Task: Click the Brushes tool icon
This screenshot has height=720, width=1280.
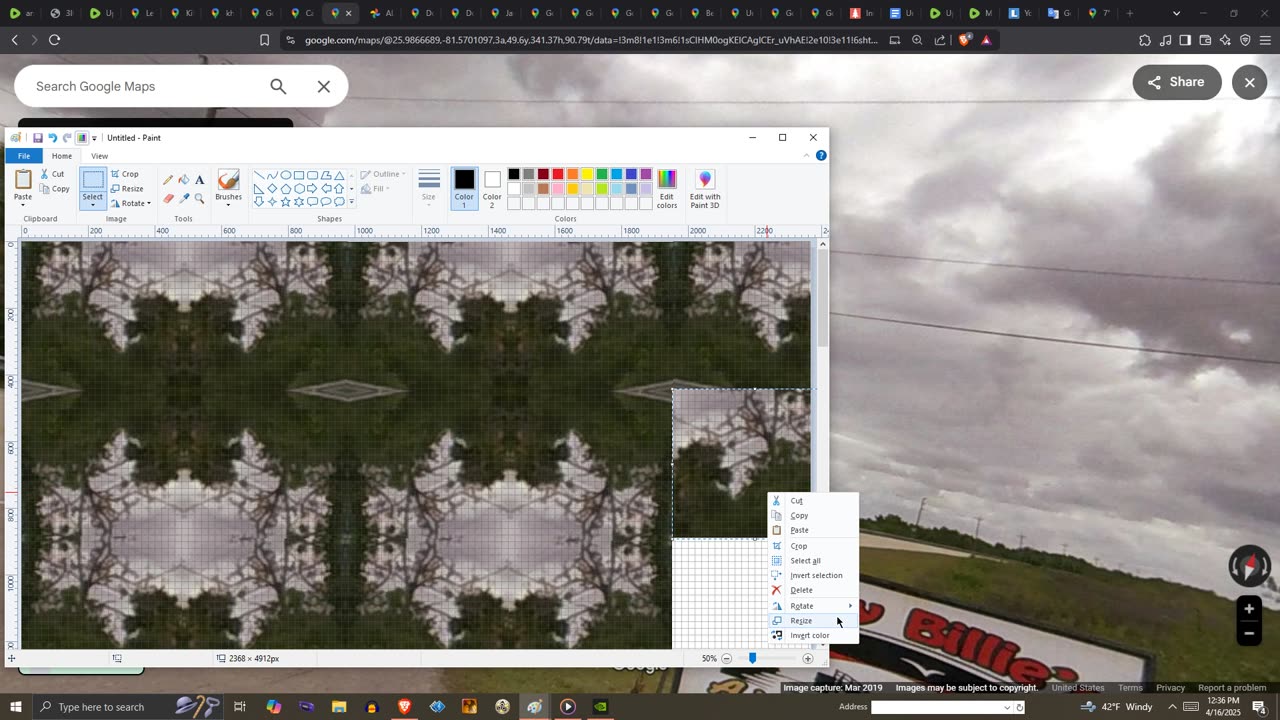Action: point(228,180)
